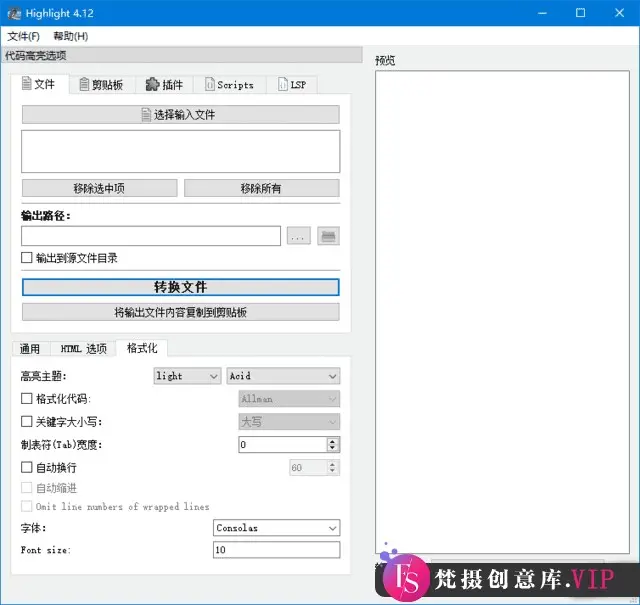Open the 大写 keyword case dropdown

(x=289, y=422)
